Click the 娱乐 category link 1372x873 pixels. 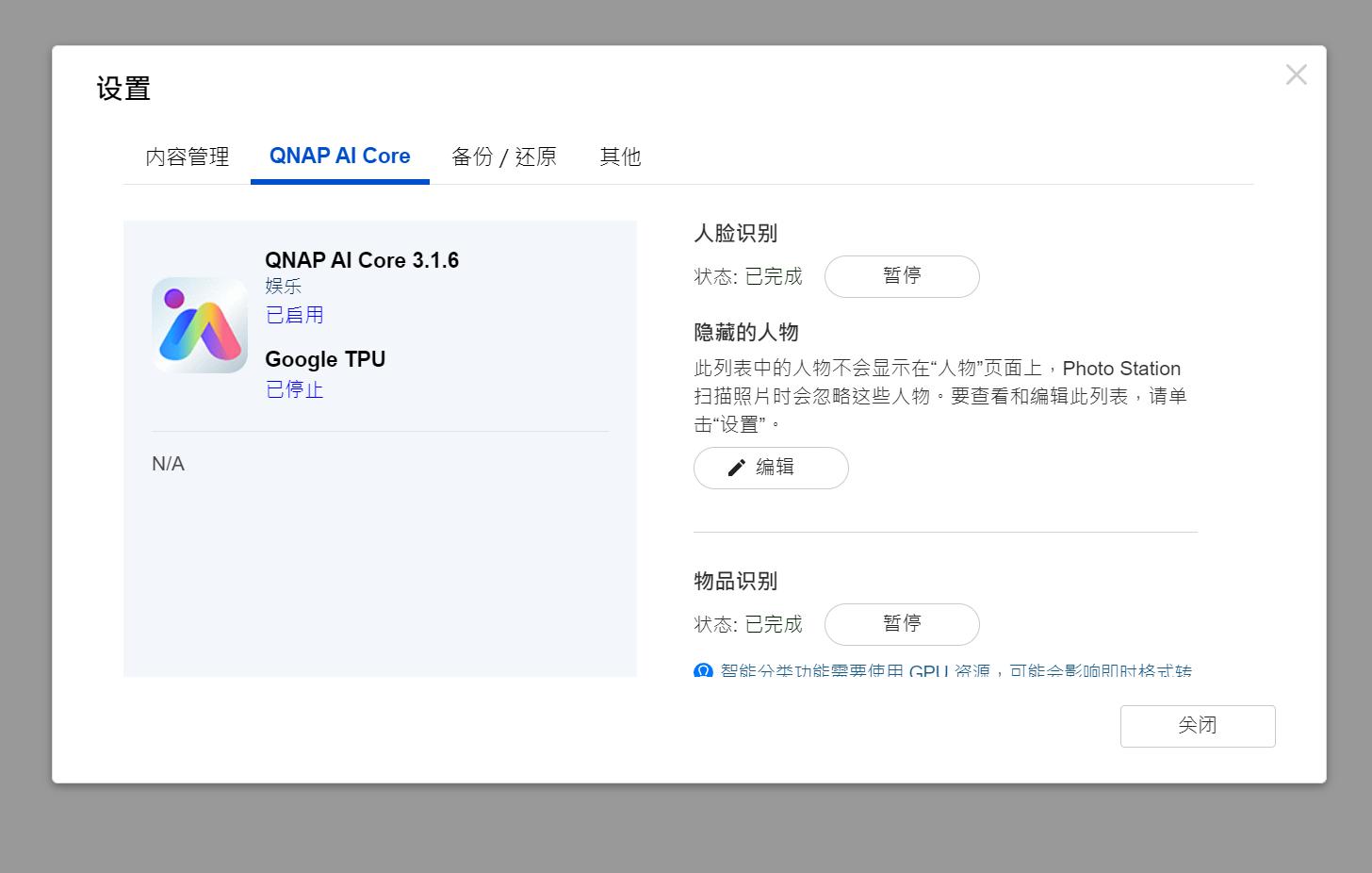click(x=284, y=287)
